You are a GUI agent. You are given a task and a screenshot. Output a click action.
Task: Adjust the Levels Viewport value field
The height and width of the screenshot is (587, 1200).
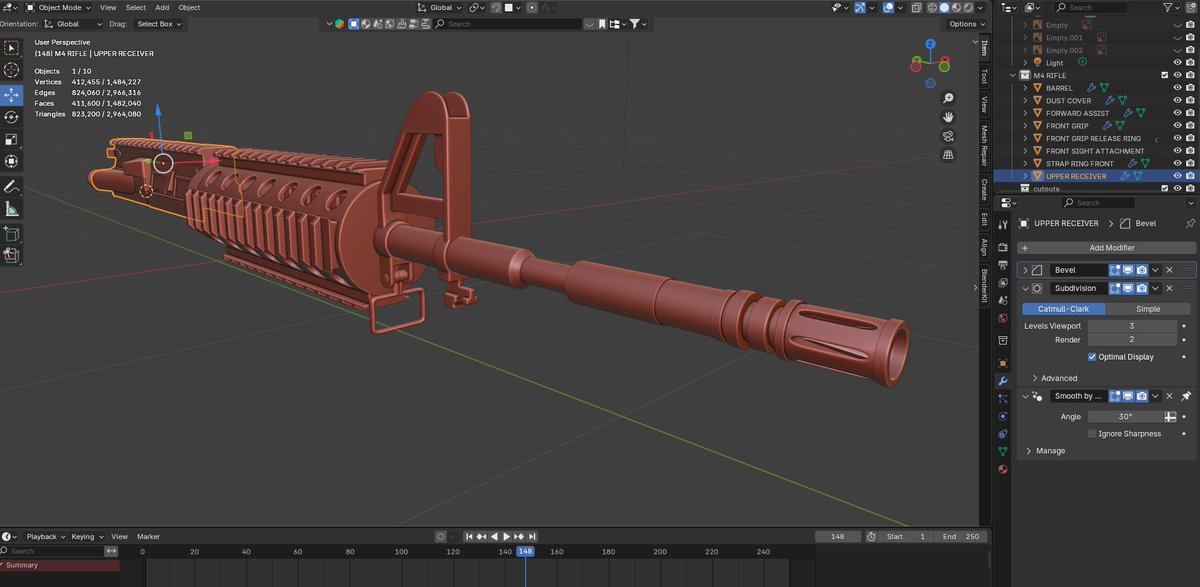pos(1132,326)
